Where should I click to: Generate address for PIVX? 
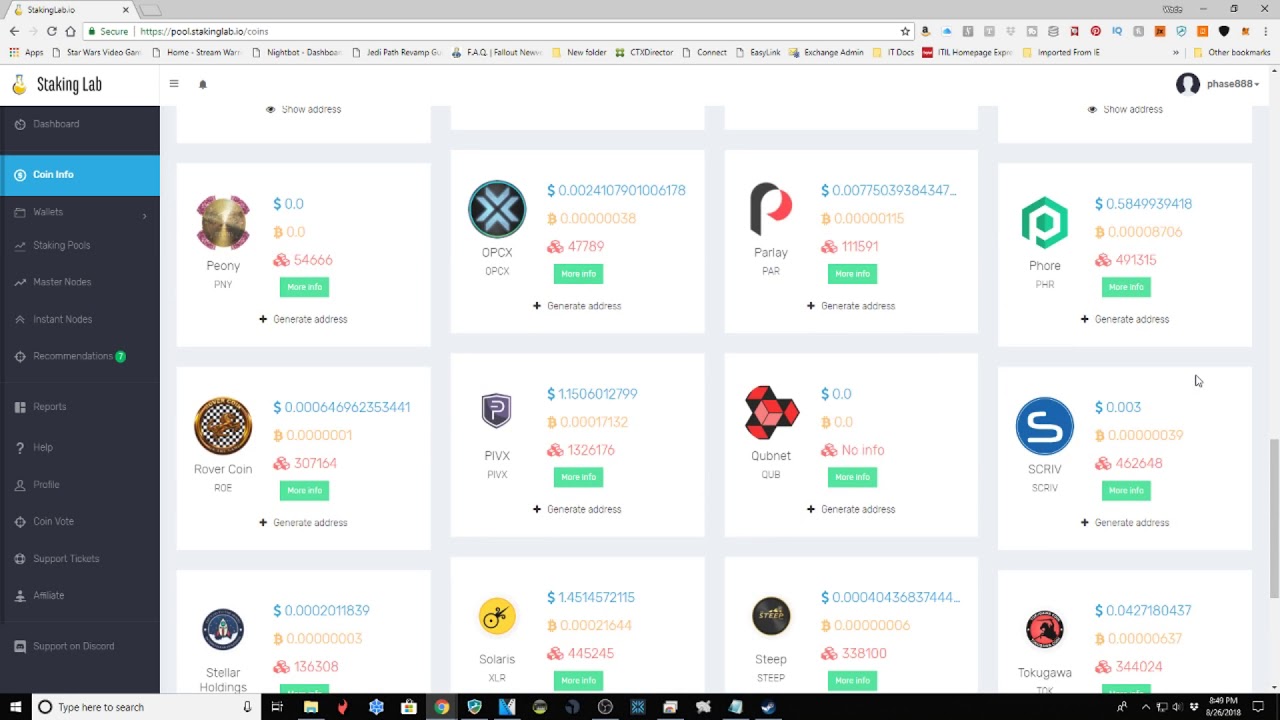pos(577,509)
